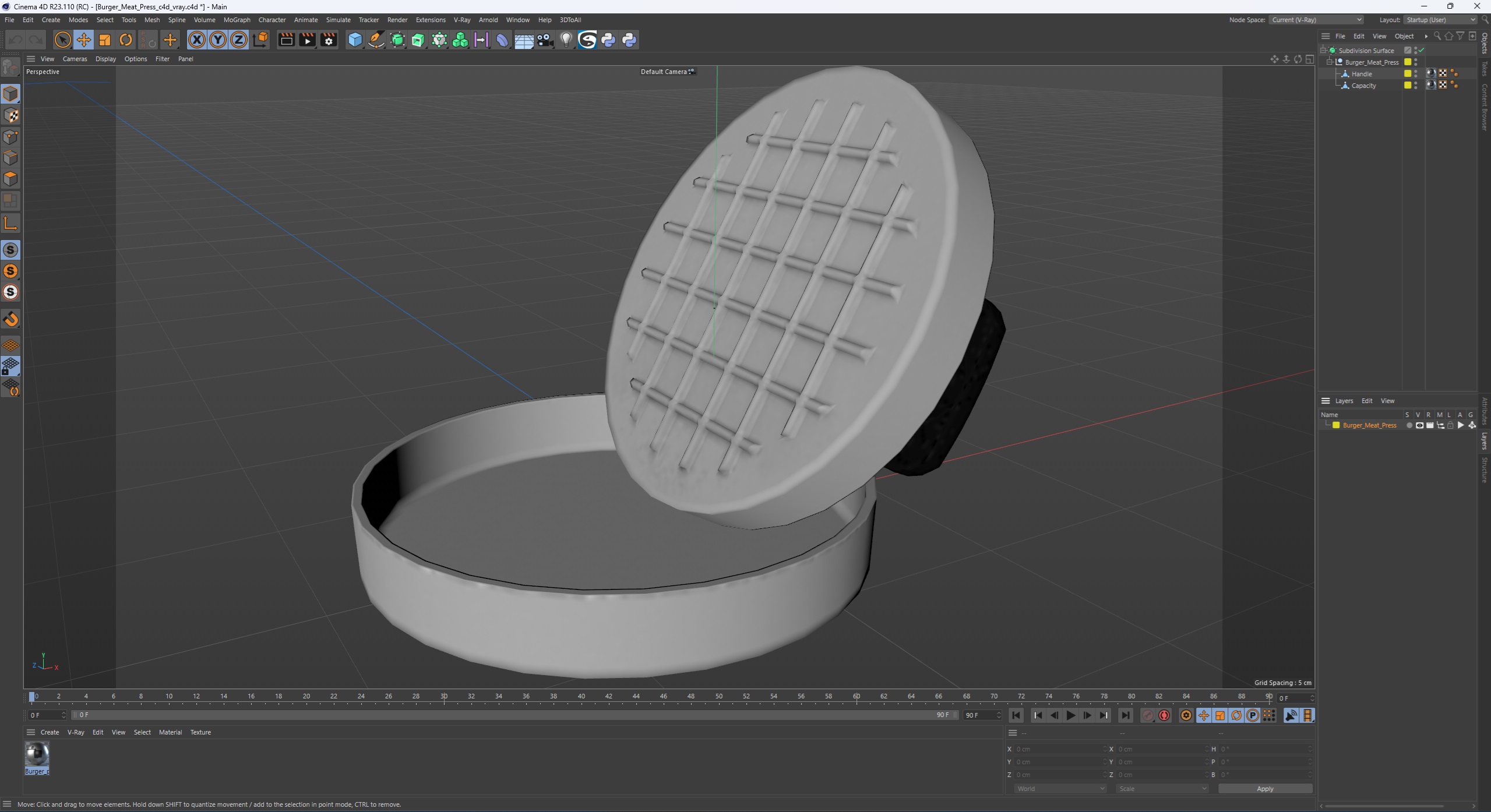The width and height of the screenshot is (1491, 812).
Task: Select the Capacity object
Action: click(1363, 86)
